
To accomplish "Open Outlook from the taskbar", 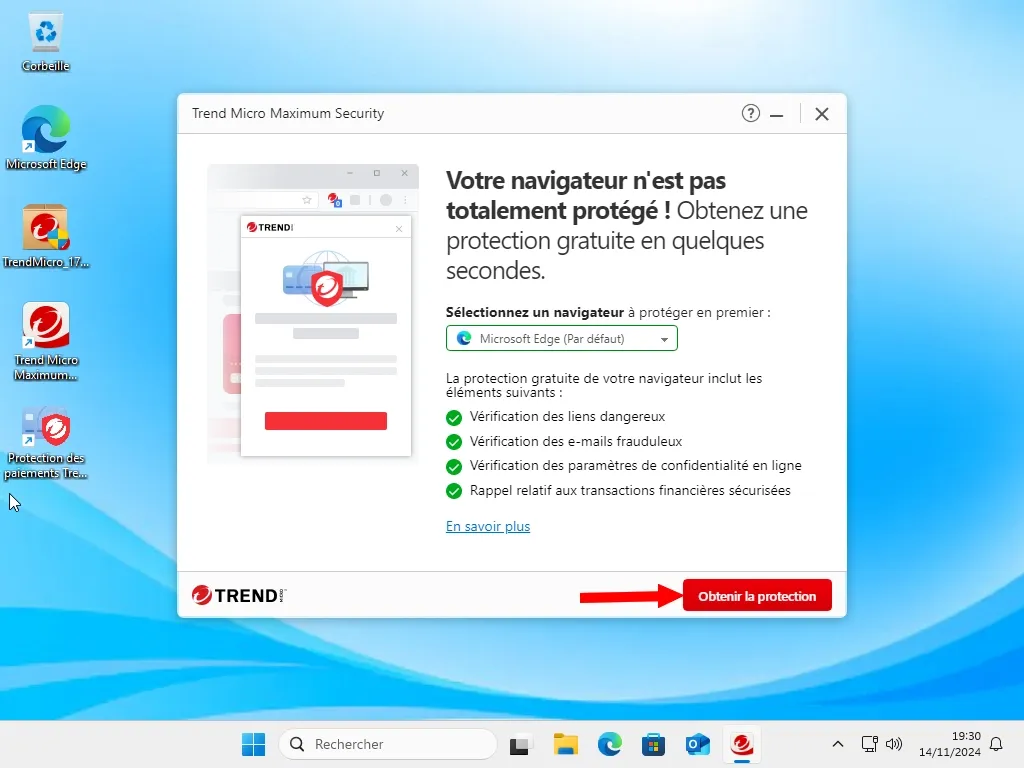I will (x=697, y=744).
